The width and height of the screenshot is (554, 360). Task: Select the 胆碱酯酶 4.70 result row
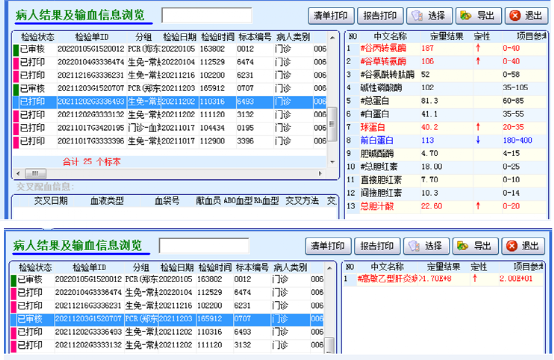point(446,154)
